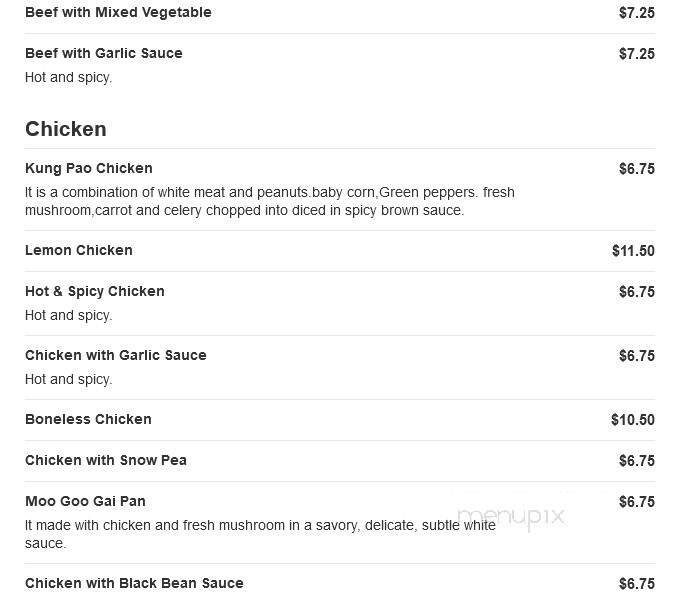The width and height of the screenshot is (690, 599).
Task: Choose Chicken with Snow Pea
Action: [106, 460]
